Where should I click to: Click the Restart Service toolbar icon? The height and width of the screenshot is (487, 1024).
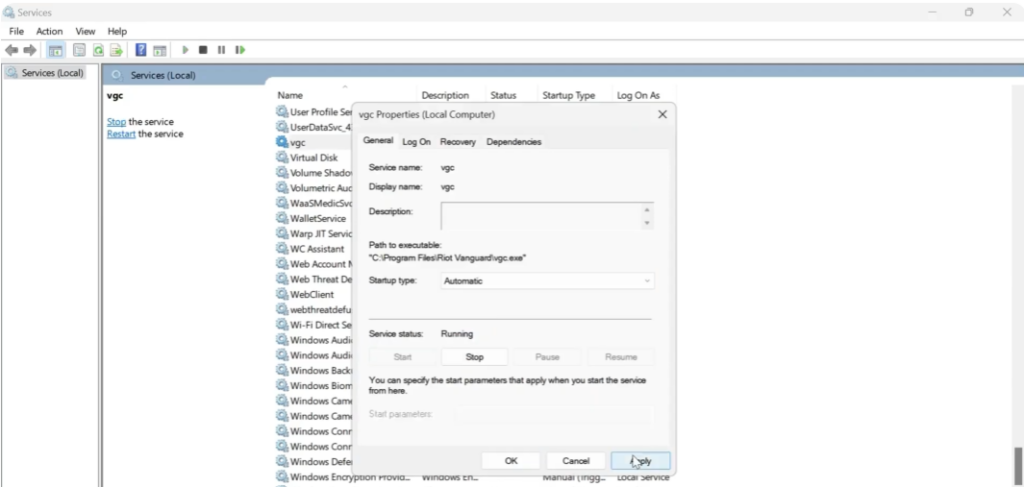click(240, 49)
